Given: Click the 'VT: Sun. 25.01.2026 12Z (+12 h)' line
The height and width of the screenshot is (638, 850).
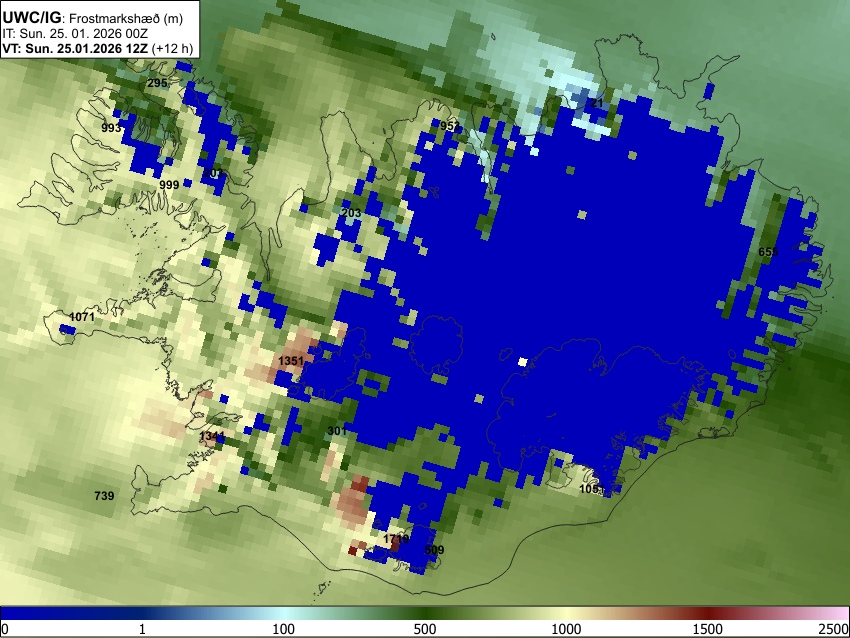Looking at the screenshot, I should point(98,48).
